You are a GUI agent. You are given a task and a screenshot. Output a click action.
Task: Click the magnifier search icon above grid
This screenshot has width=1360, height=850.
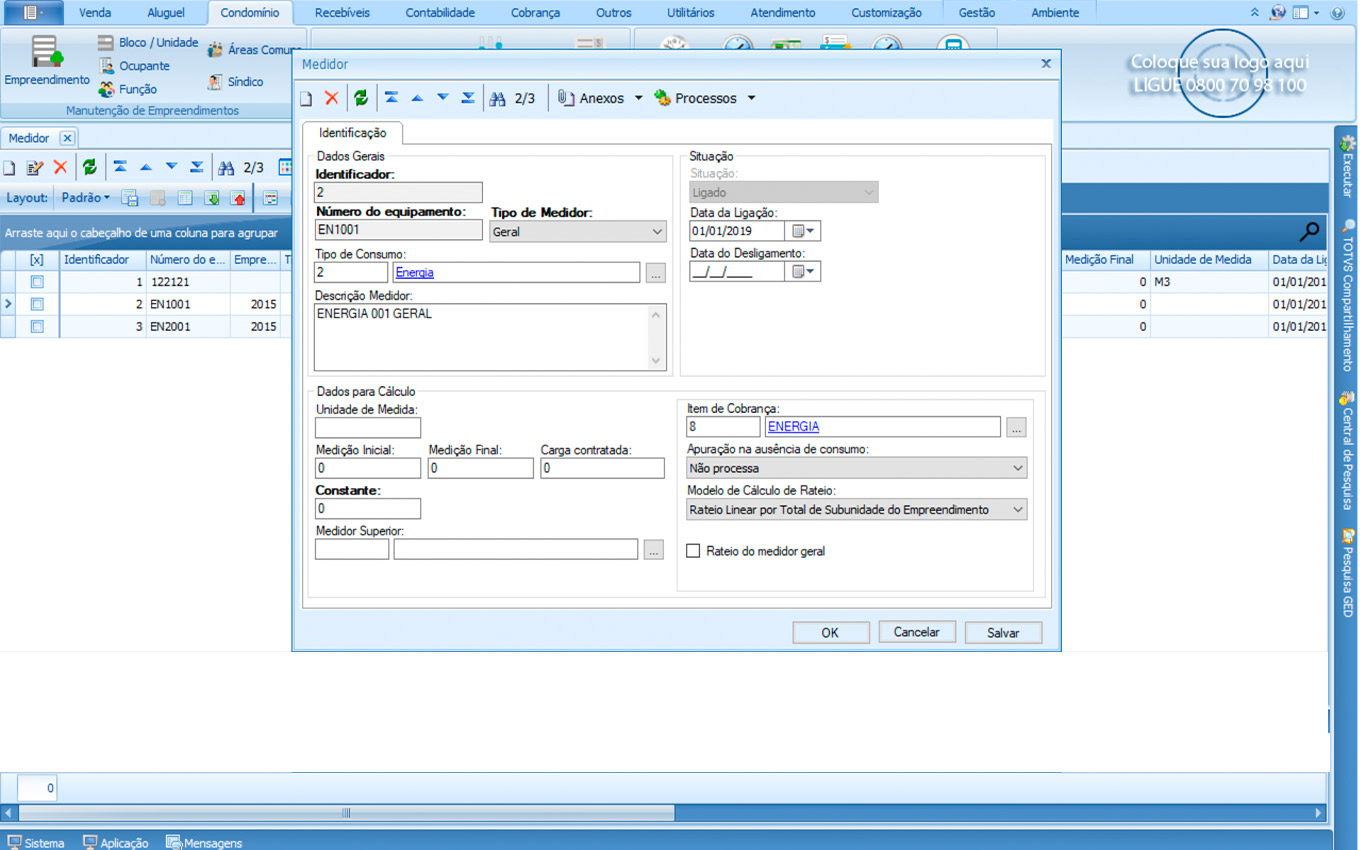pos(1308,232)
